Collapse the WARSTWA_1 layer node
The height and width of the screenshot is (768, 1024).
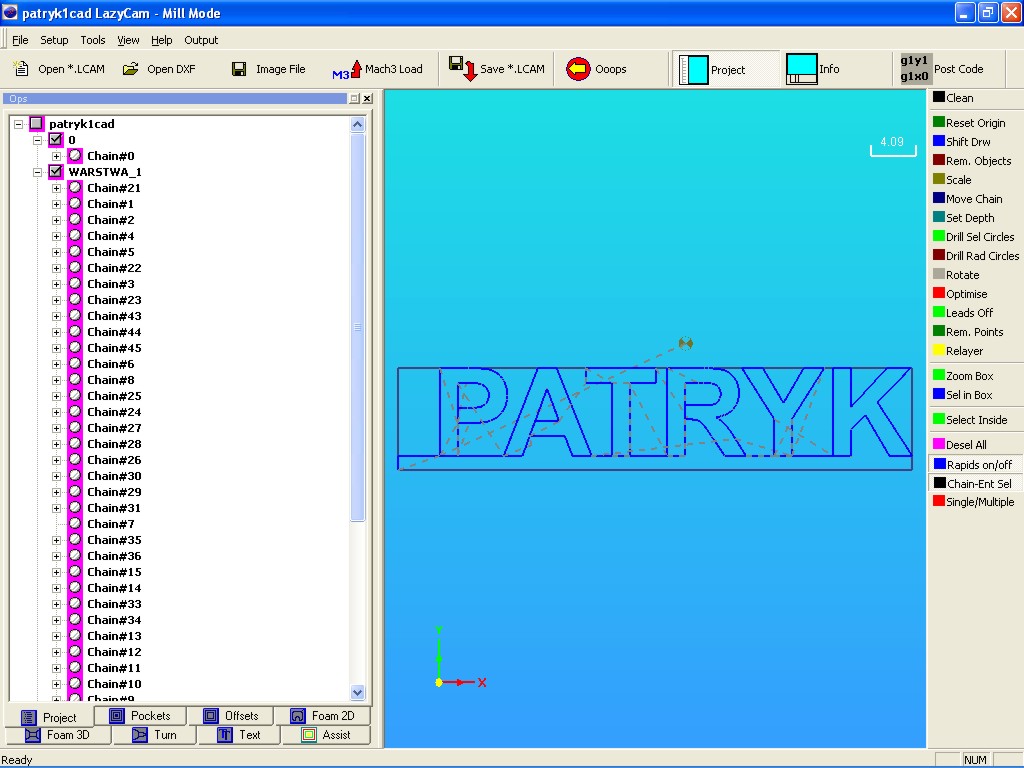(x=37, y=172)
